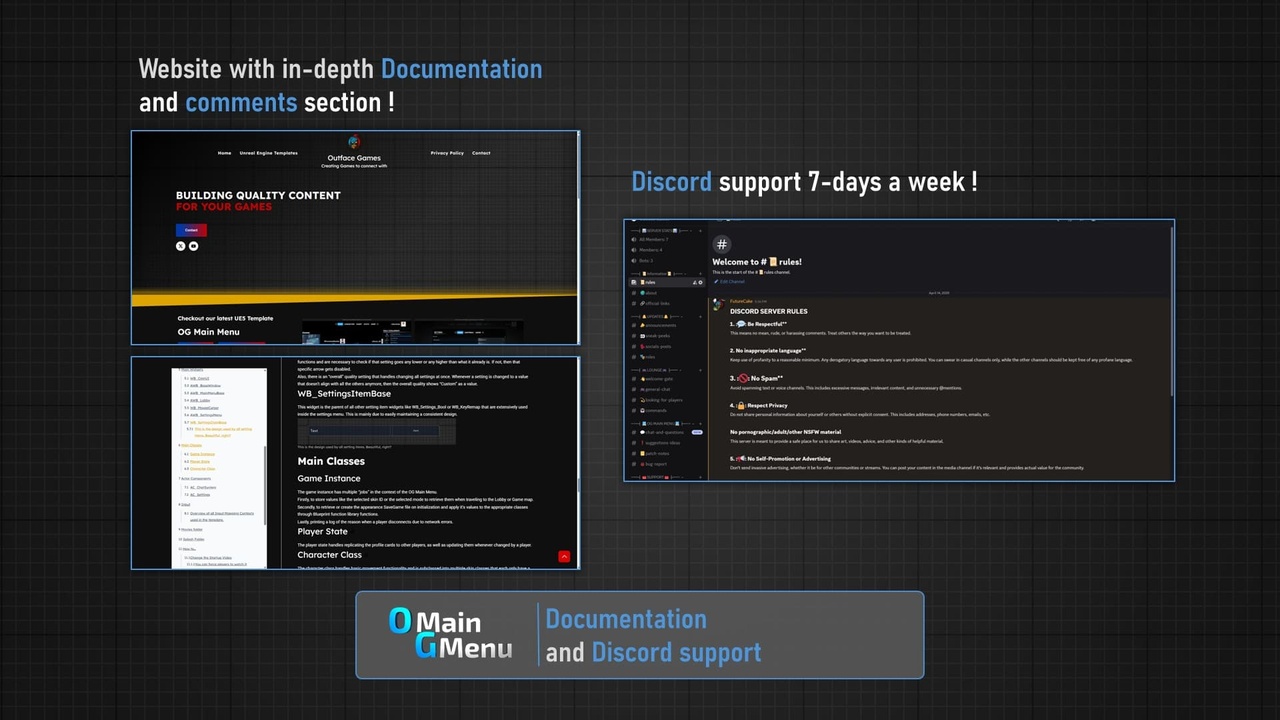Click the Outface Games logo
Viewport: 1280px width, 720px height.
354,142
